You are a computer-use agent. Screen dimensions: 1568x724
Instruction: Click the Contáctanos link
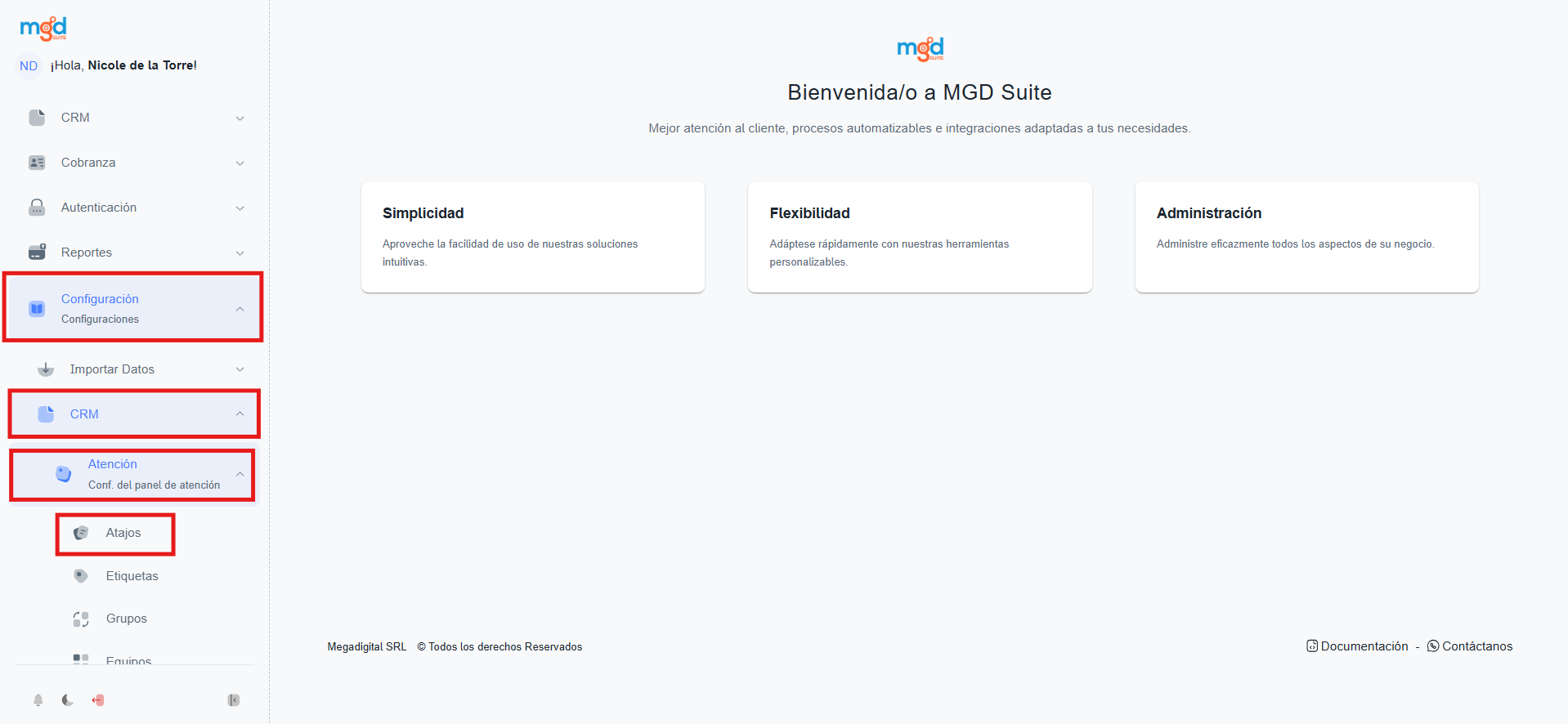[x=1476, y=646]
